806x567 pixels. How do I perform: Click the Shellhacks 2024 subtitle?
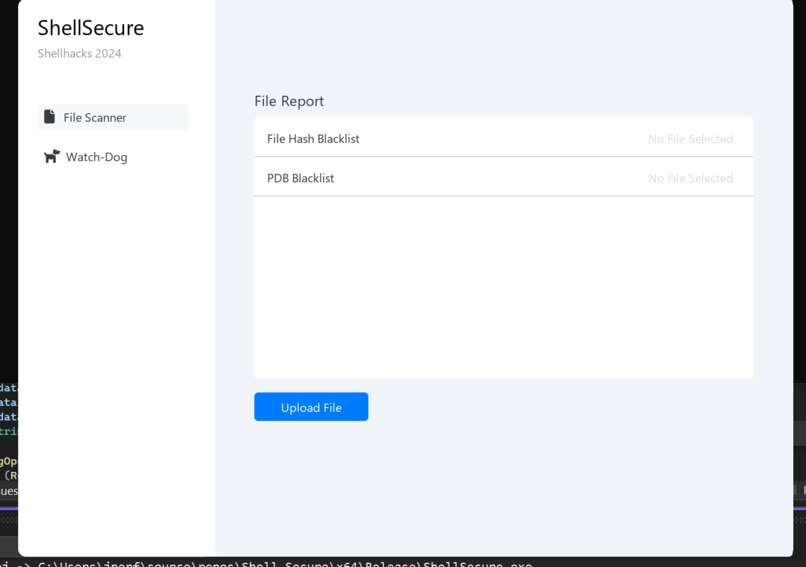pos(79,53)
